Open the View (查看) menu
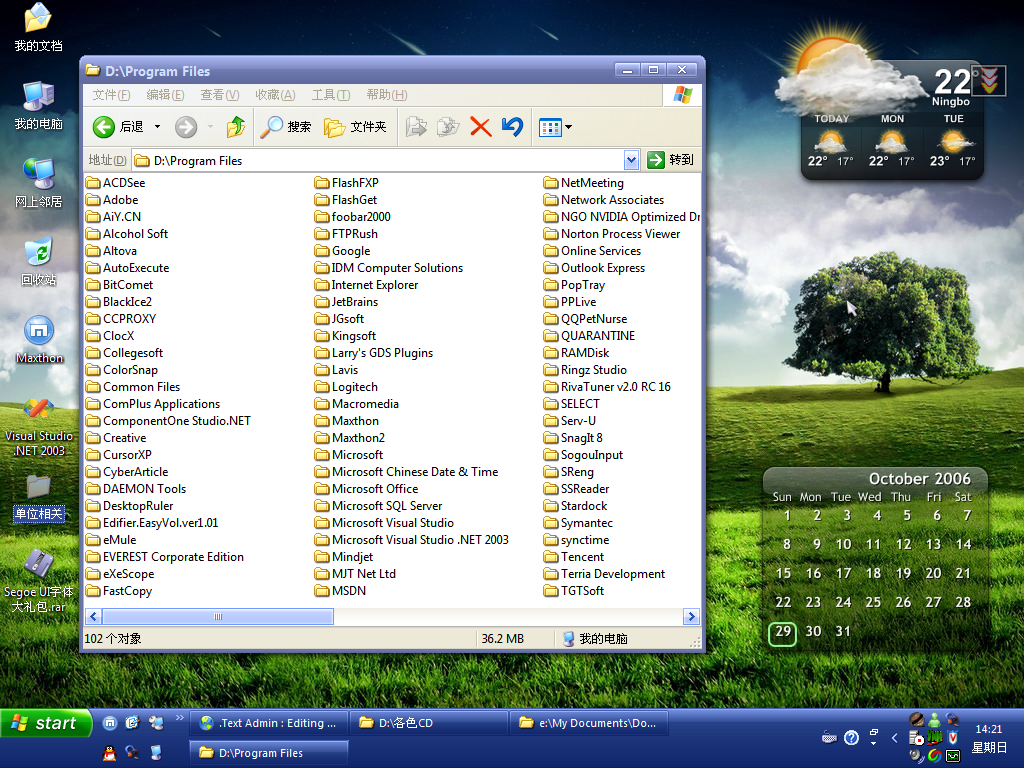This screenshot has width=1024, height=768. [x=219, y=95]
